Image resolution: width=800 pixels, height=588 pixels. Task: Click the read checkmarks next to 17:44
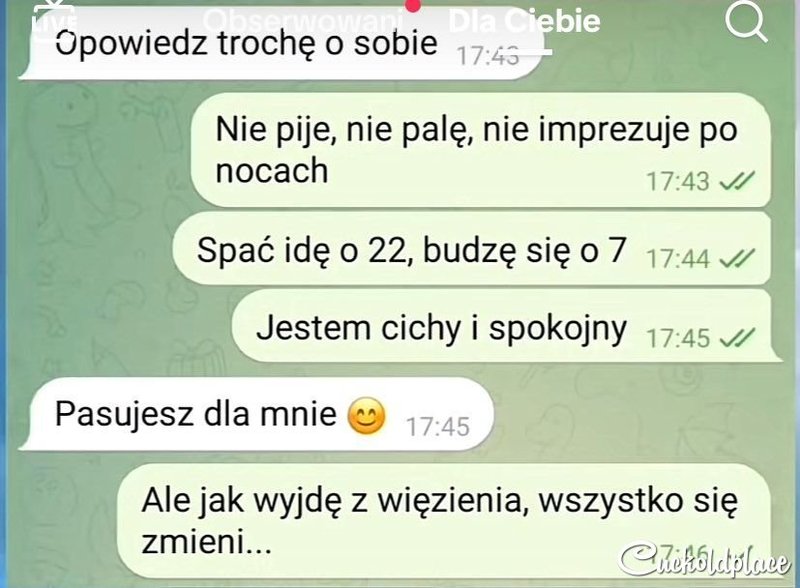click(x=737, y=258)
